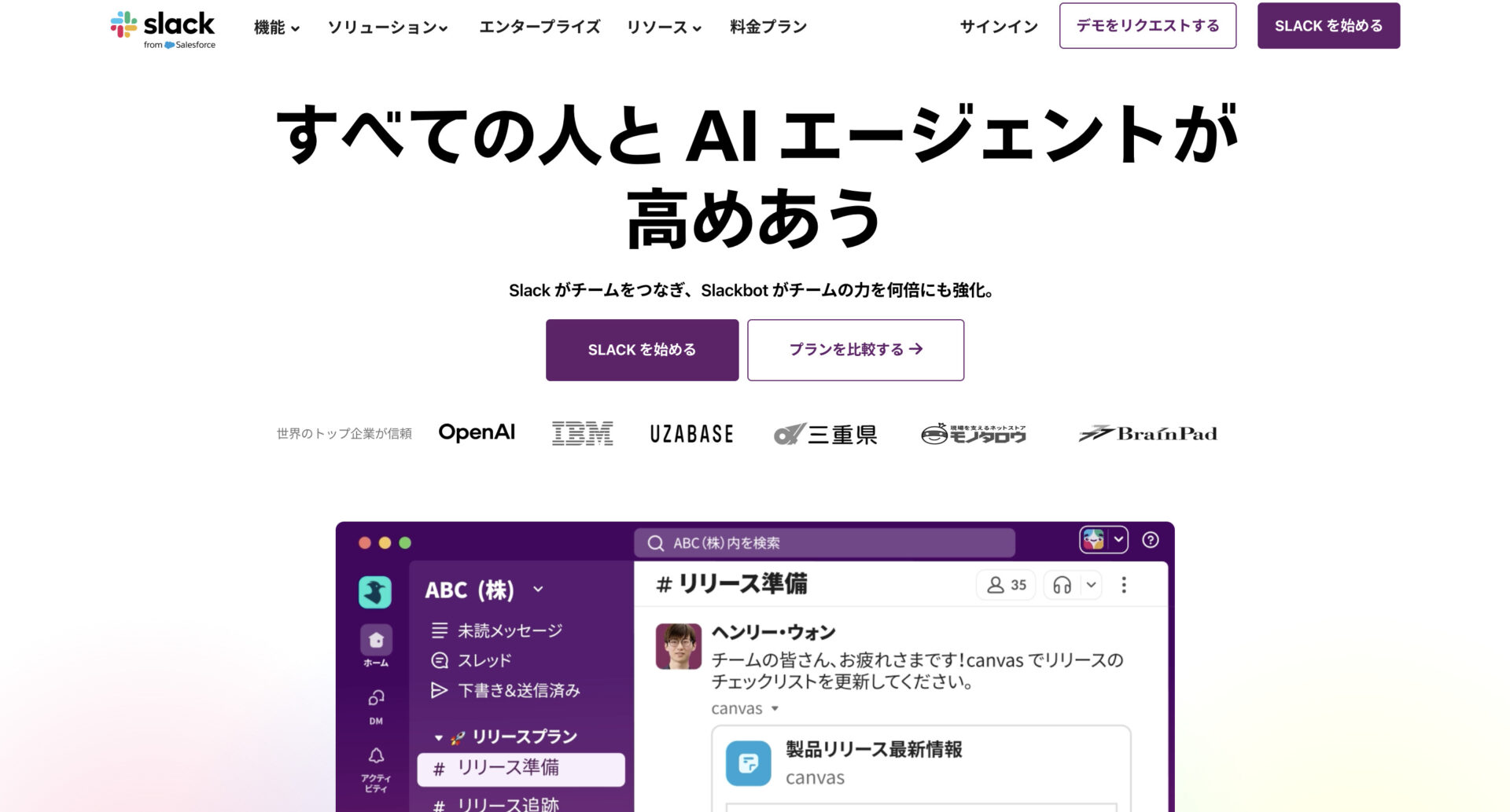Viewport: 1510px width, 812px height.
Task: Click the プランを比較する button
Action: (856, 350)
